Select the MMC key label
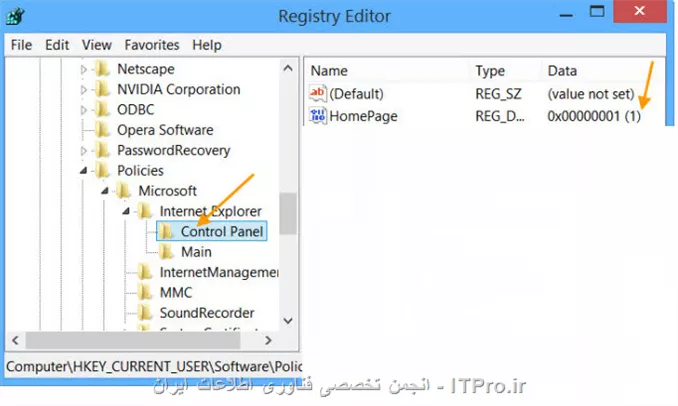Viewport: 678px width, 406px height. coord(176,292)
